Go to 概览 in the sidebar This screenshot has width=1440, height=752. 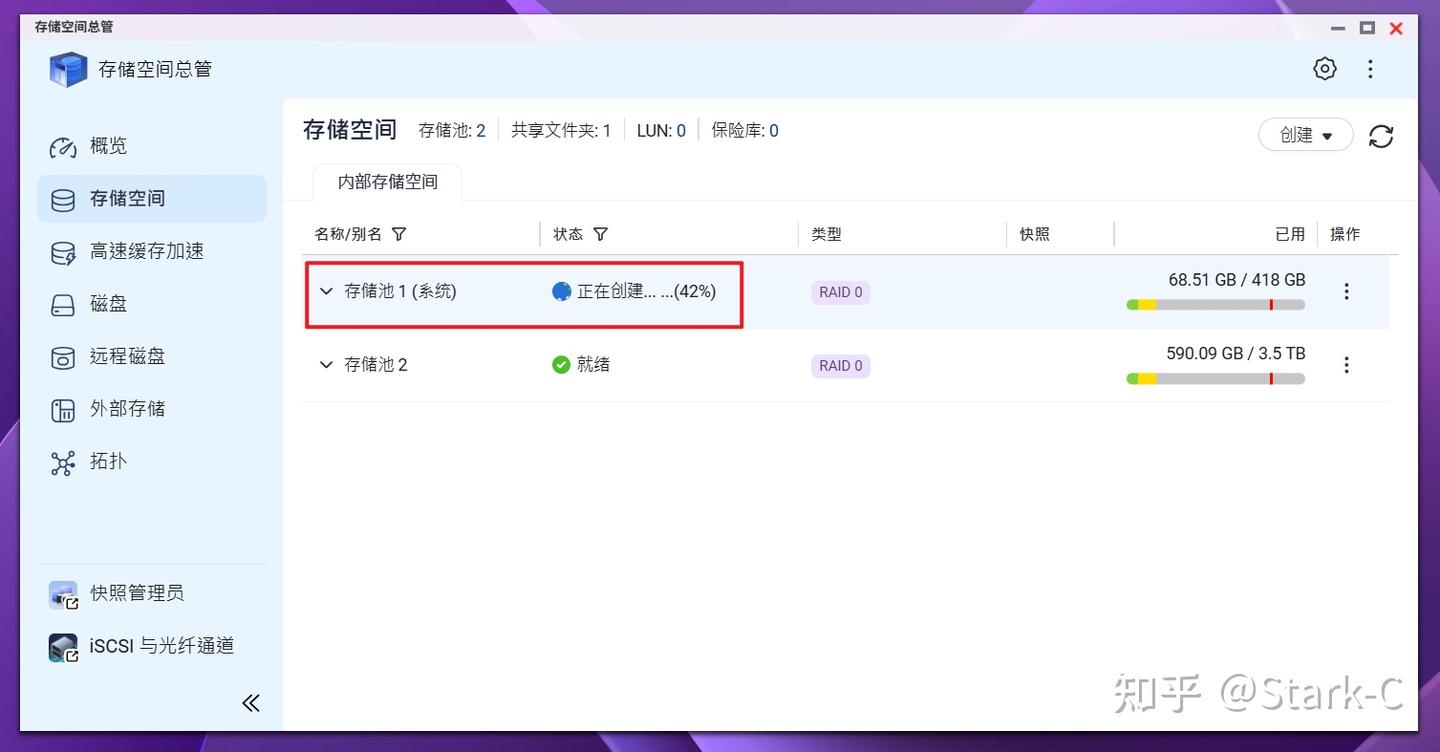pyautogui.click(x=152, y=146)
